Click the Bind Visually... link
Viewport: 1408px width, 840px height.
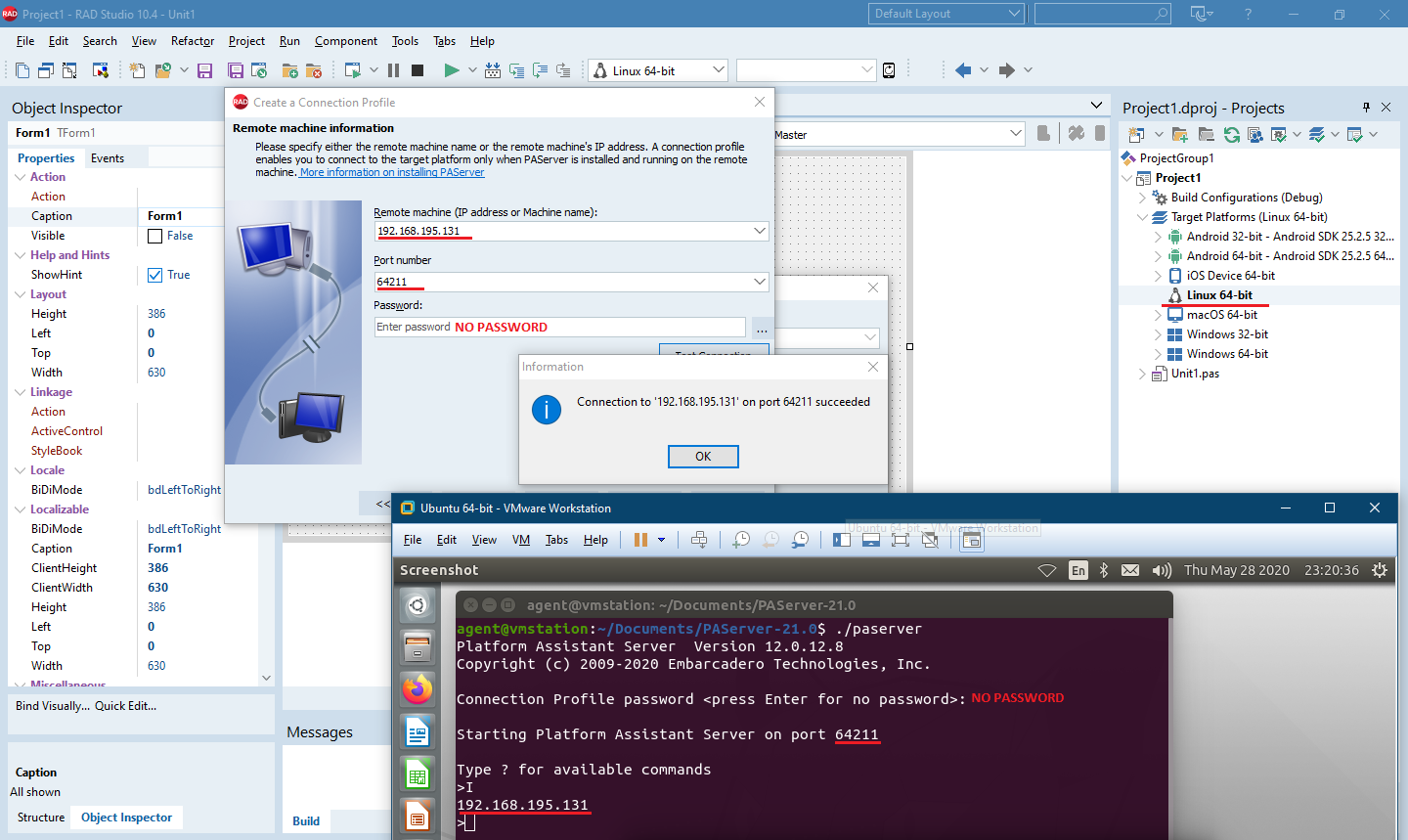[53, 706]
